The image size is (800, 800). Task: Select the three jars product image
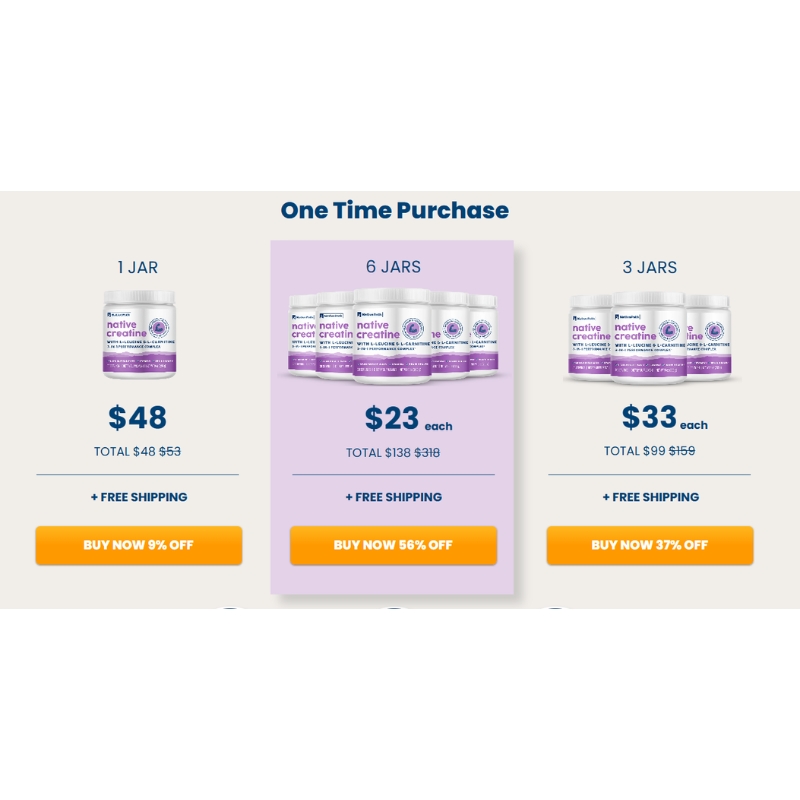click(x=649, y=337)
